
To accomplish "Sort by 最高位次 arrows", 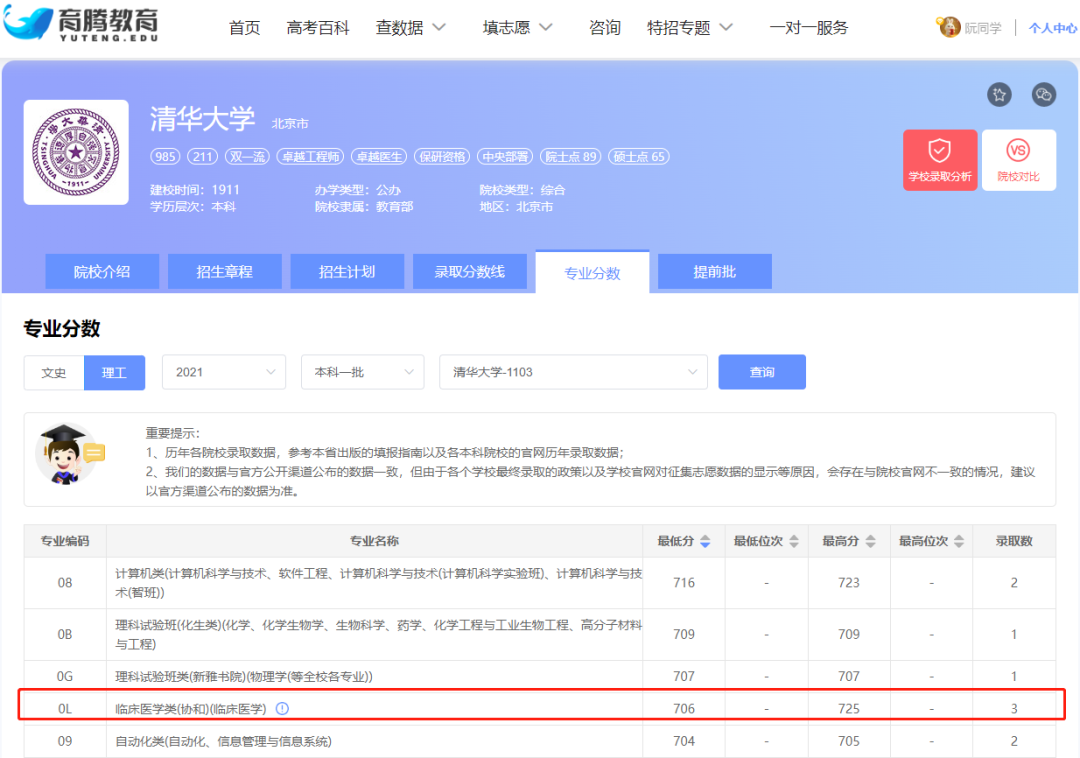I will coord(959,541).
